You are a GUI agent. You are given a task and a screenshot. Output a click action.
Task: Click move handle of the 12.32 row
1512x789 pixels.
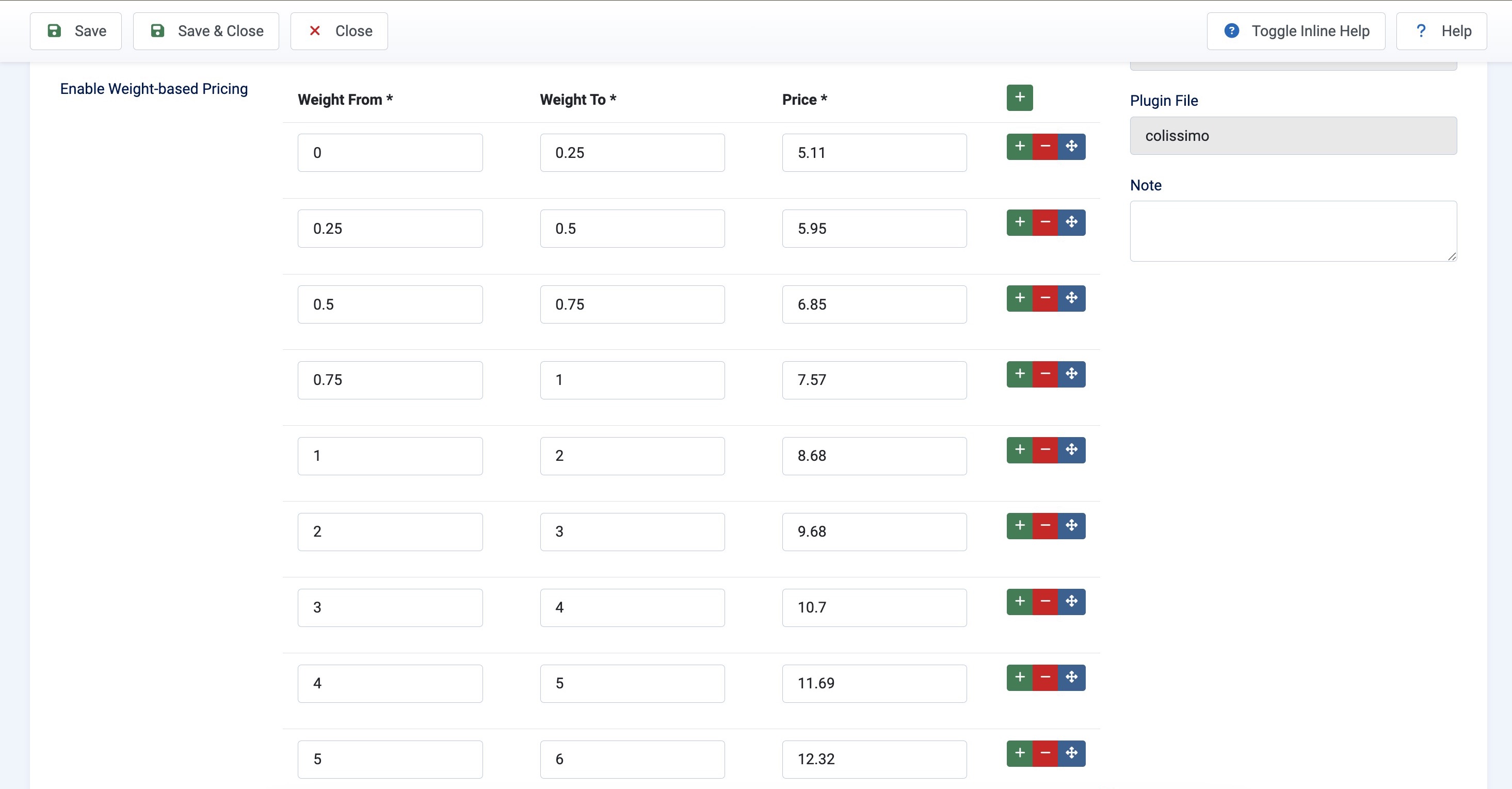click(x=1071, y=752)
